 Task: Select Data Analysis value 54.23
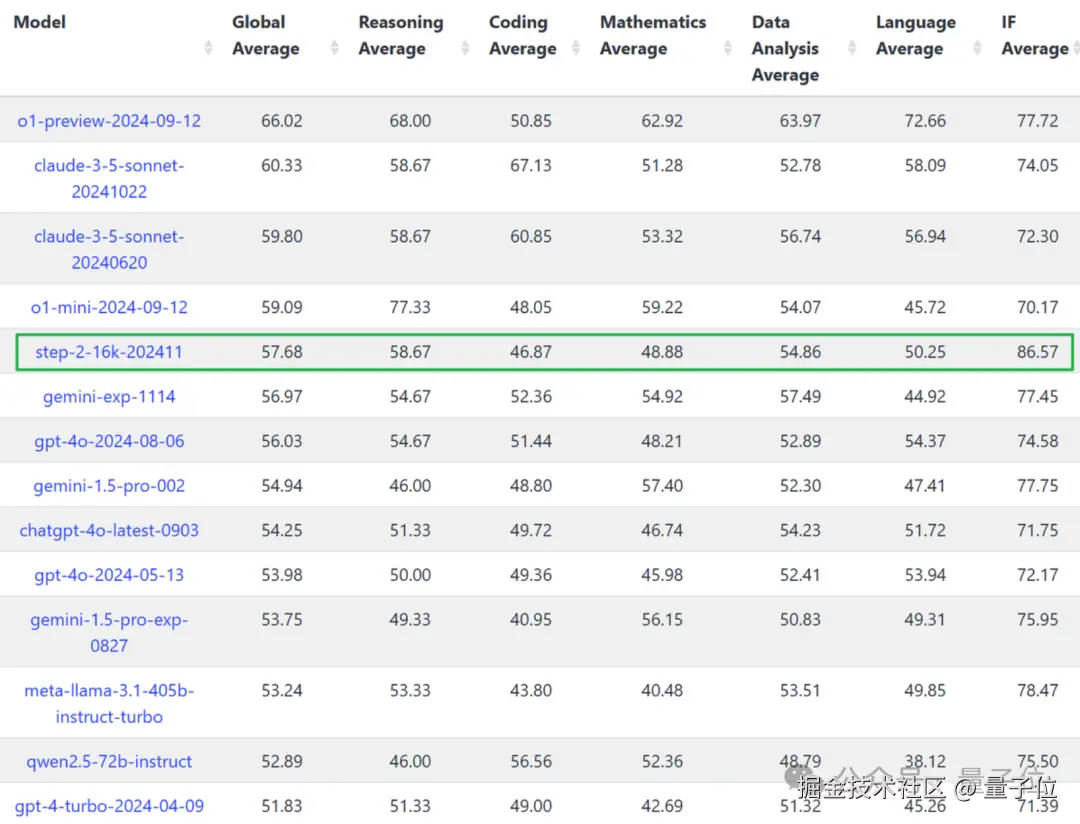800,531
